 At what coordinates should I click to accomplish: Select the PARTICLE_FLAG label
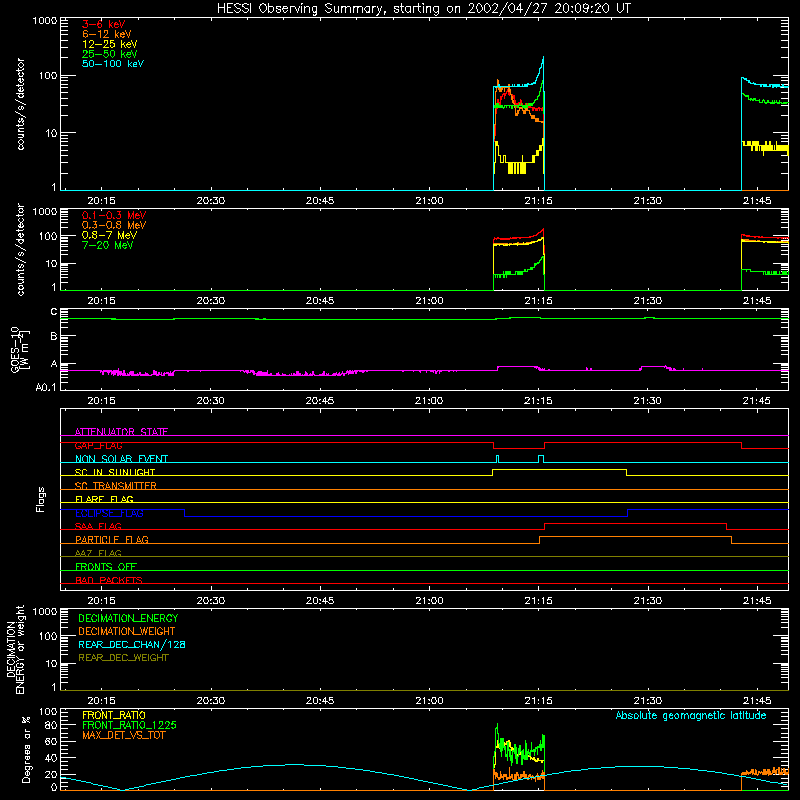(112, 539)
